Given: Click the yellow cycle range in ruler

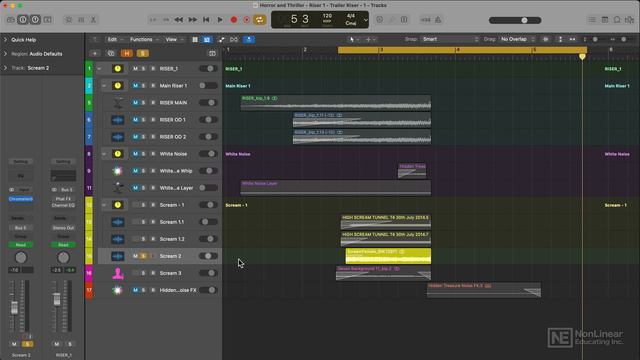Looking at the screenshot, I should point(462,50).
